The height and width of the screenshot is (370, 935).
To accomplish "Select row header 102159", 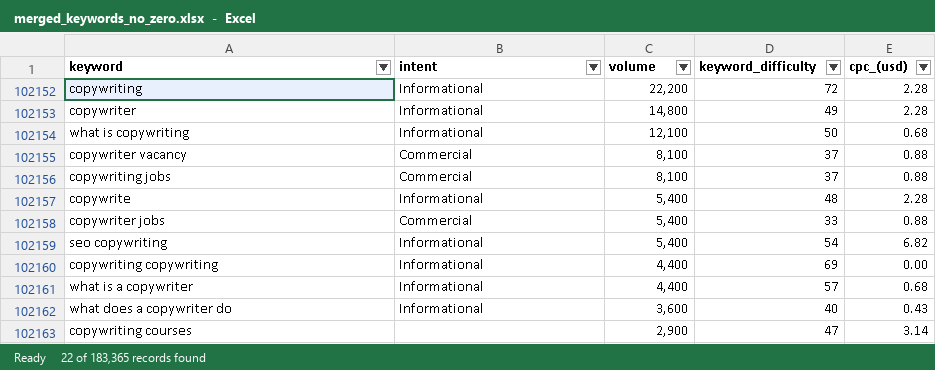I will (32, 244).
